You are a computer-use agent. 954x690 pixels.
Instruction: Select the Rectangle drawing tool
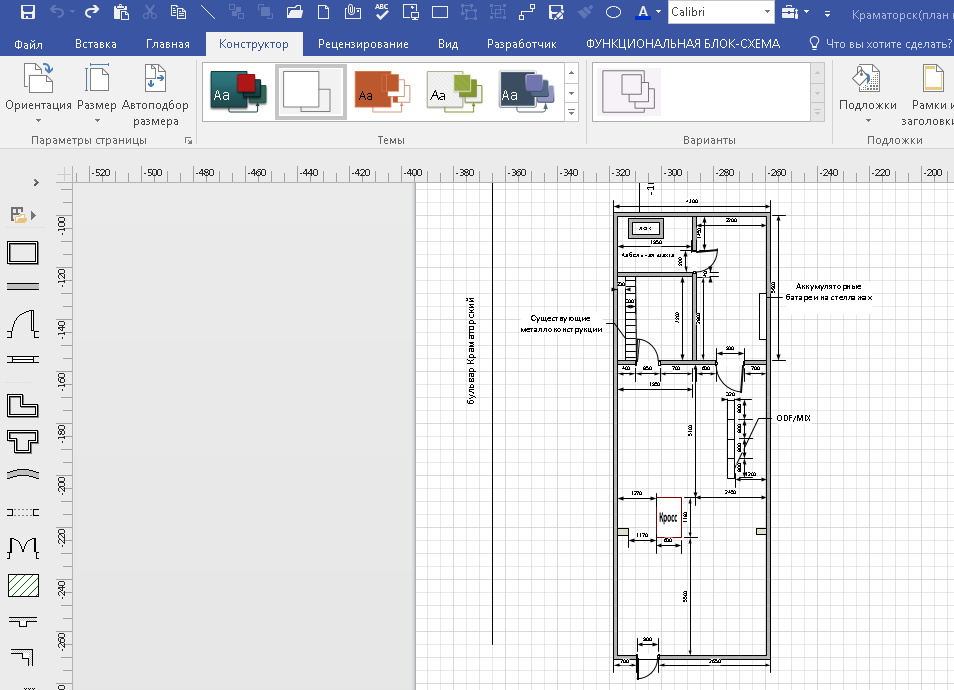point(440,12)
